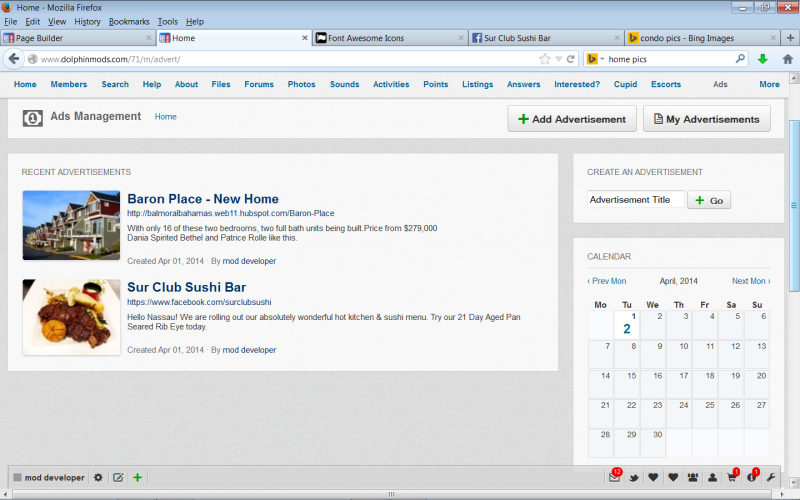Click the vertical page scrollbar

pyautogui.click(x=794, y=205)
